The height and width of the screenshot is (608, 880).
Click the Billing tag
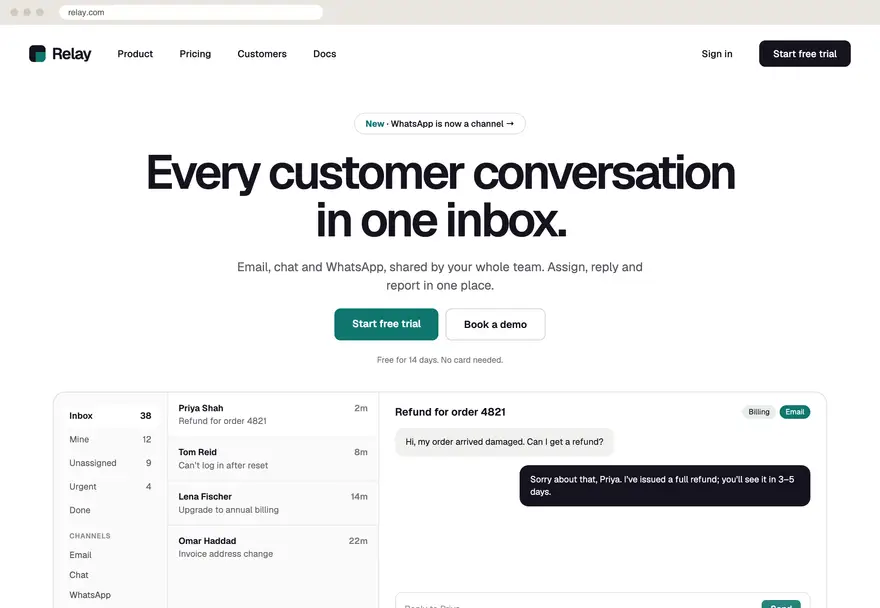tap(759, 412)
